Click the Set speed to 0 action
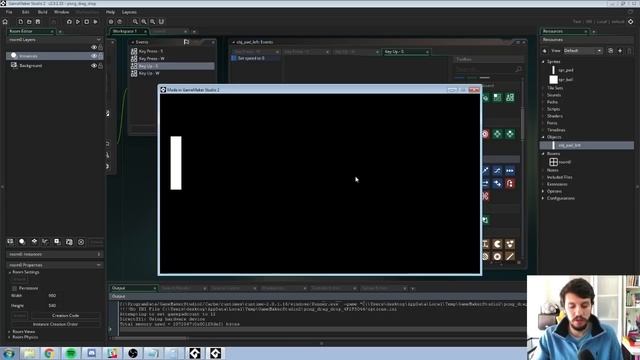Image resolution: width=640 pixels, height=360 pixels. coord(255,58)
